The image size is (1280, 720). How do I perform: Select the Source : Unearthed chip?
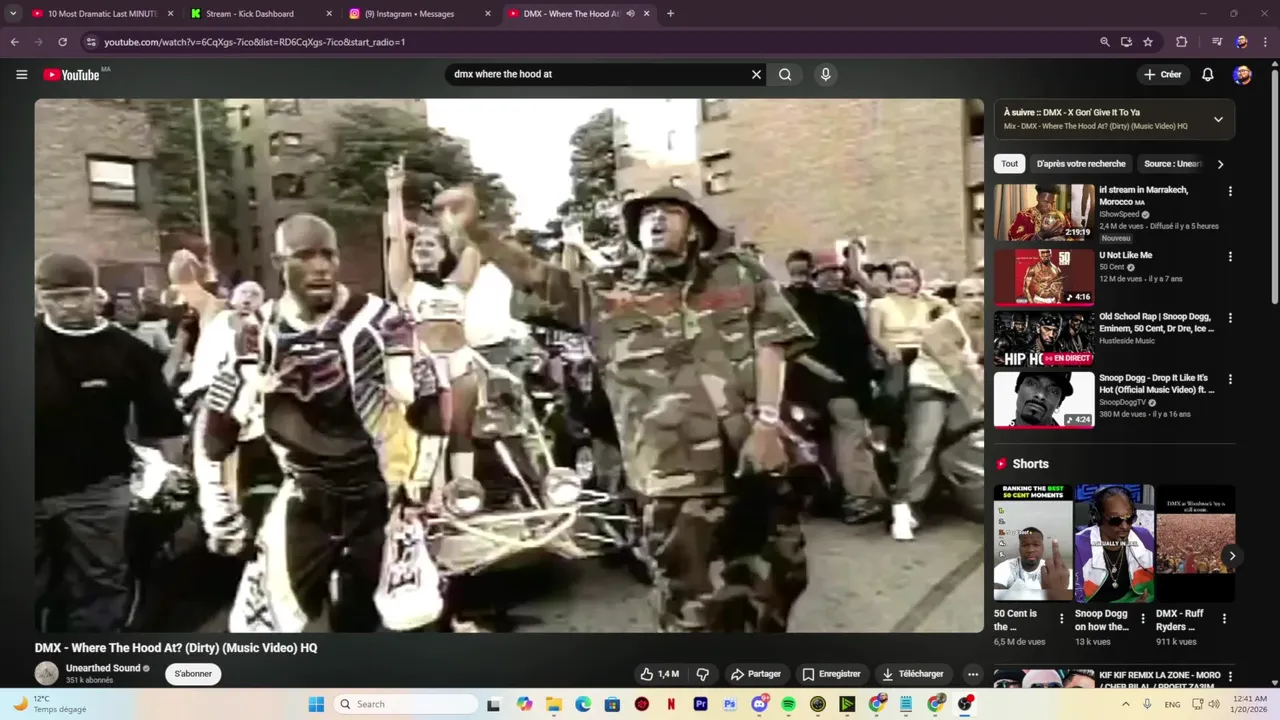(x=1172, y=164)
